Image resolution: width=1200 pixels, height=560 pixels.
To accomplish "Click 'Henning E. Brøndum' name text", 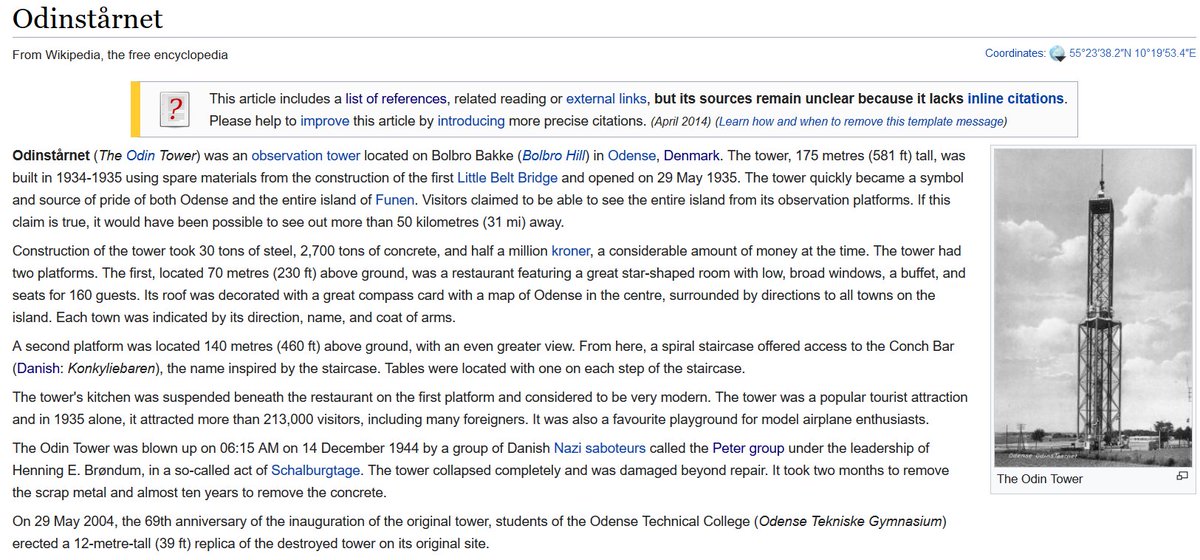I will pos(78,469).
